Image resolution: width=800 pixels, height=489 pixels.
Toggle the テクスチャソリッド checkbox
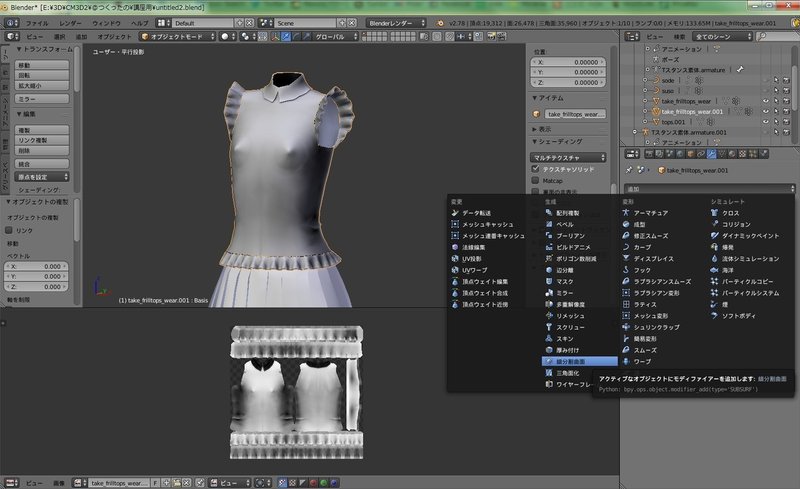536,169
